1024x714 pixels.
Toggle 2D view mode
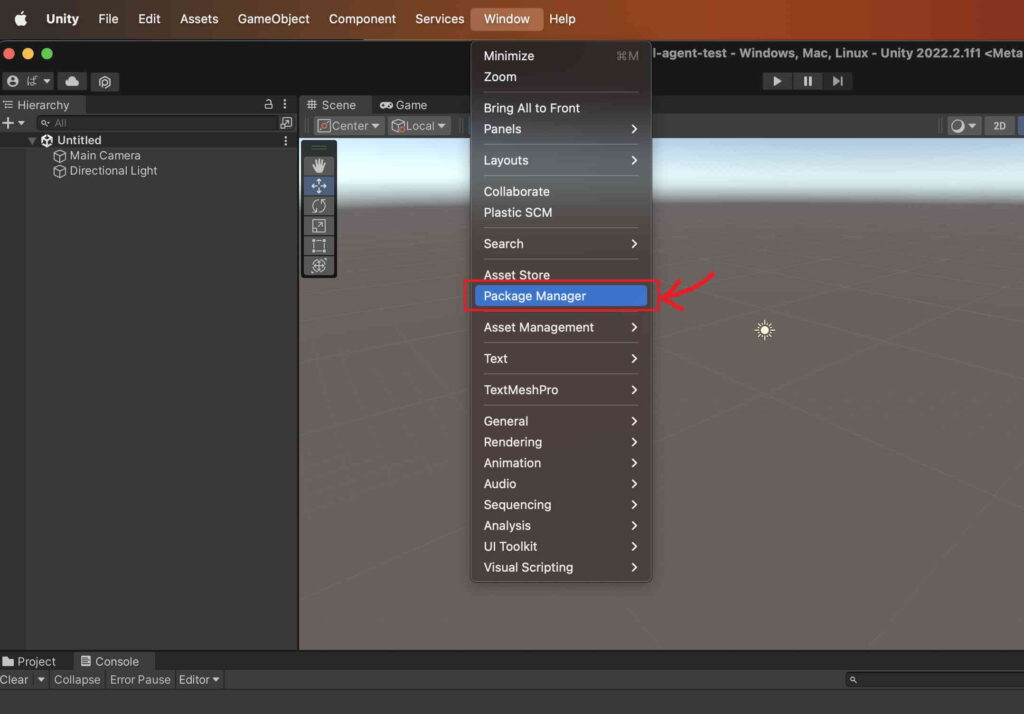click(999, 125)
